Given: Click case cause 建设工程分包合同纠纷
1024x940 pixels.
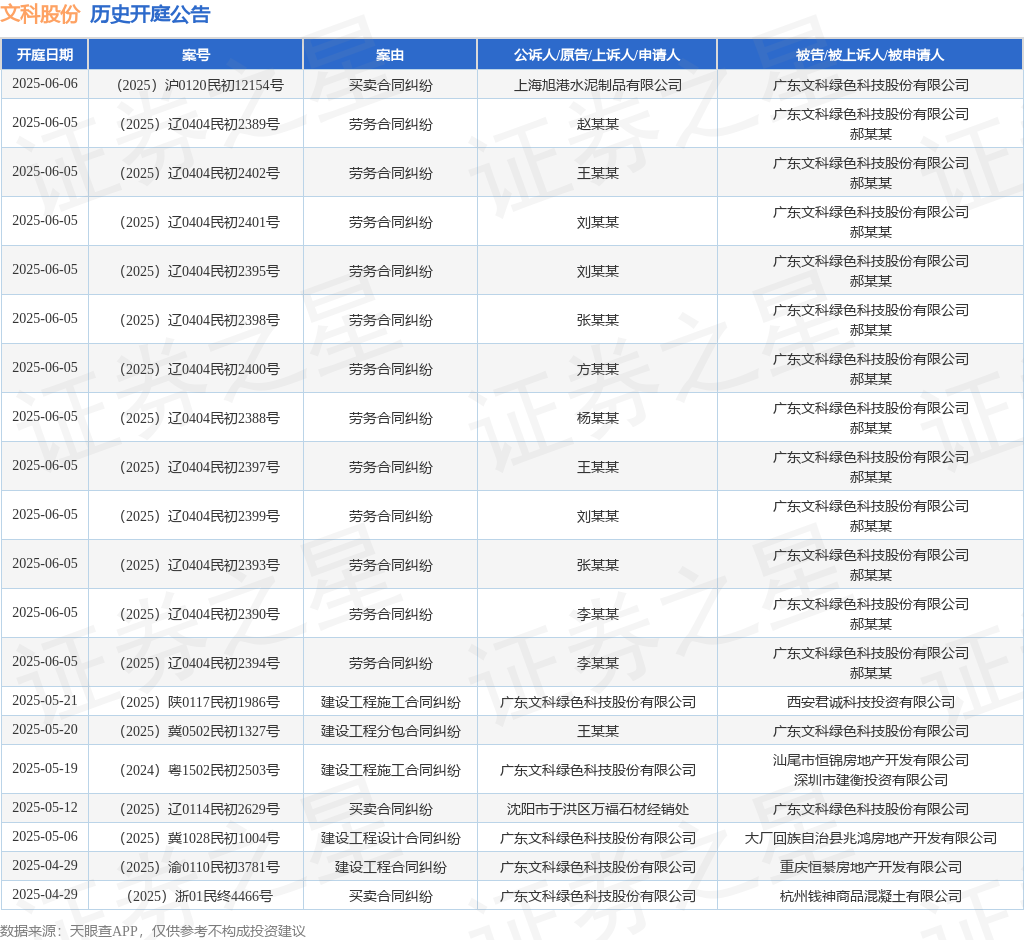Looking at the screenshot, I should coord(391,731).
